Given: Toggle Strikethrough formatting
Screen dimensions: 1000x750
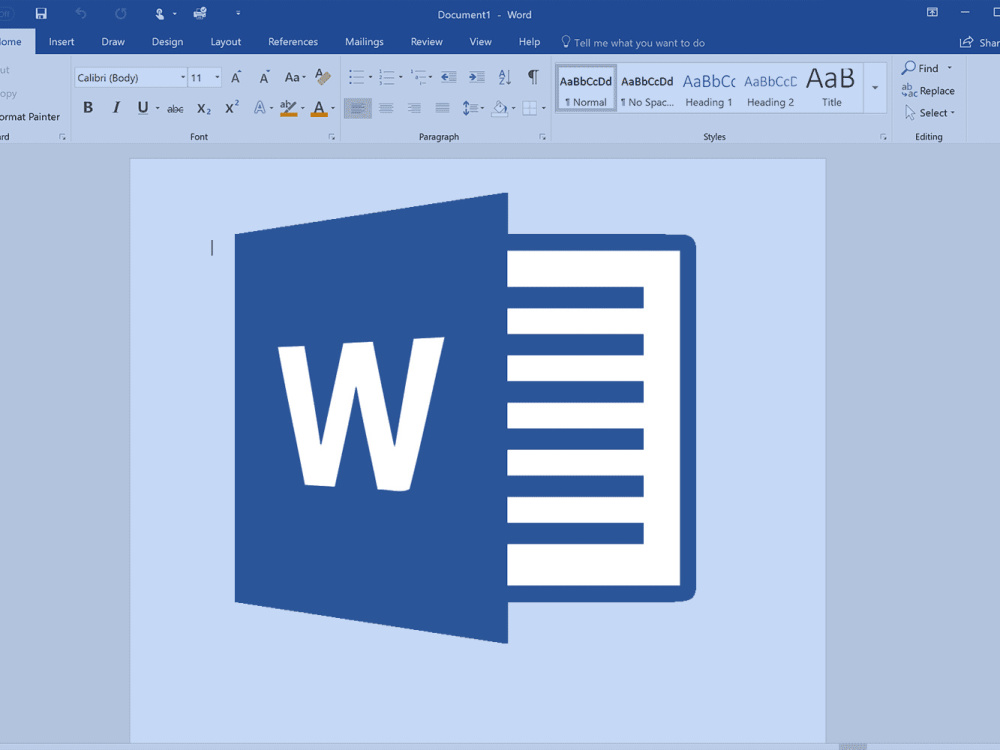Looking at the screenshot, I should tap(175, 109).
